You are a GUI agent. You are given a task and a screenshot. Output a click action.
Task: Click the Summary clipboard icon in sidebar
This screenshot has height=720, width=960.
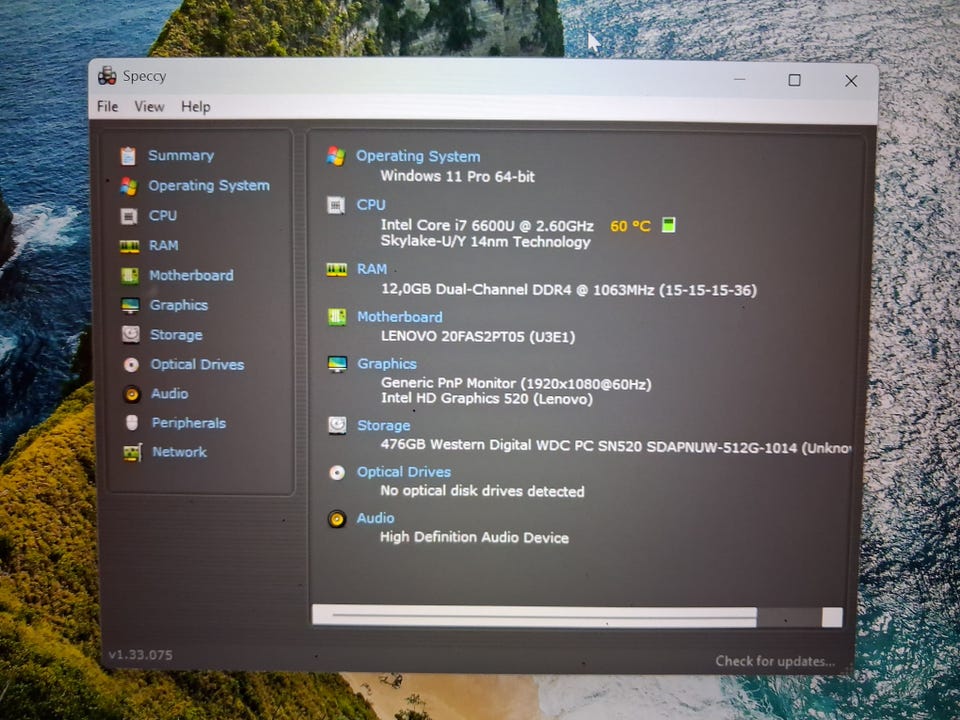point(128,156)
